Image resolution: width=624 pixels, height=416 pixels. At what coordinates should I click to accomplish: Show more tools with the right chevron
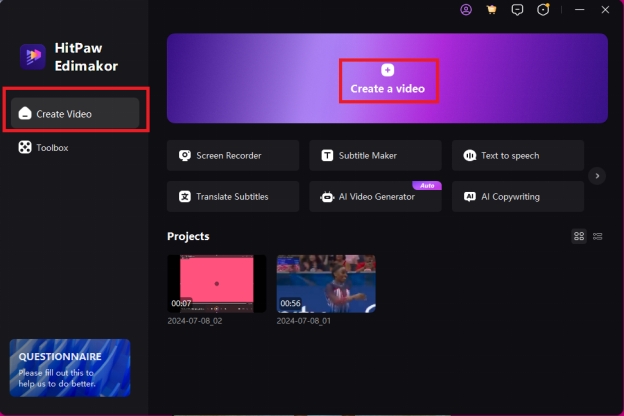[x=597, y=176]
